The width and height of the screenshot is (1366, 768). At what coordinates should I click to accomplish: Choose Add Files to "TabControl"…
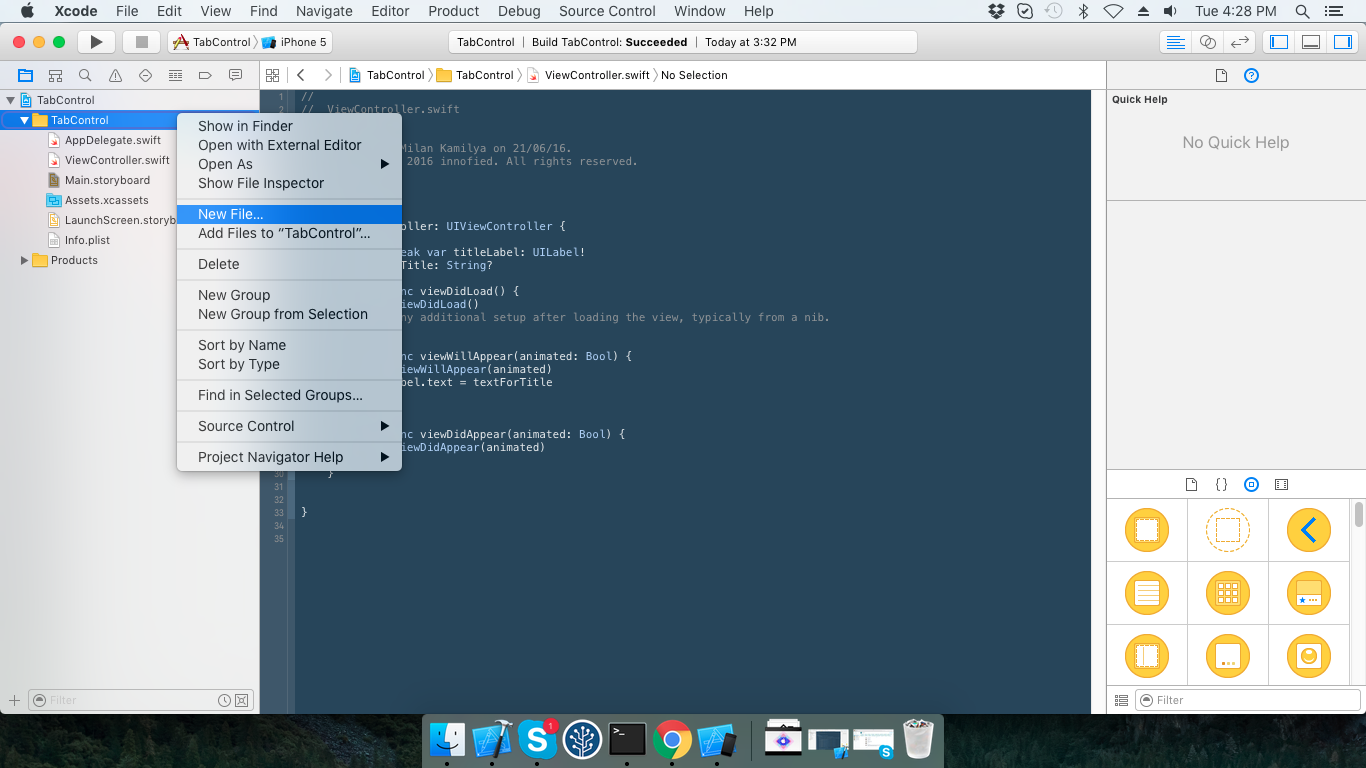pyautogui.click(x=289, y=233)
